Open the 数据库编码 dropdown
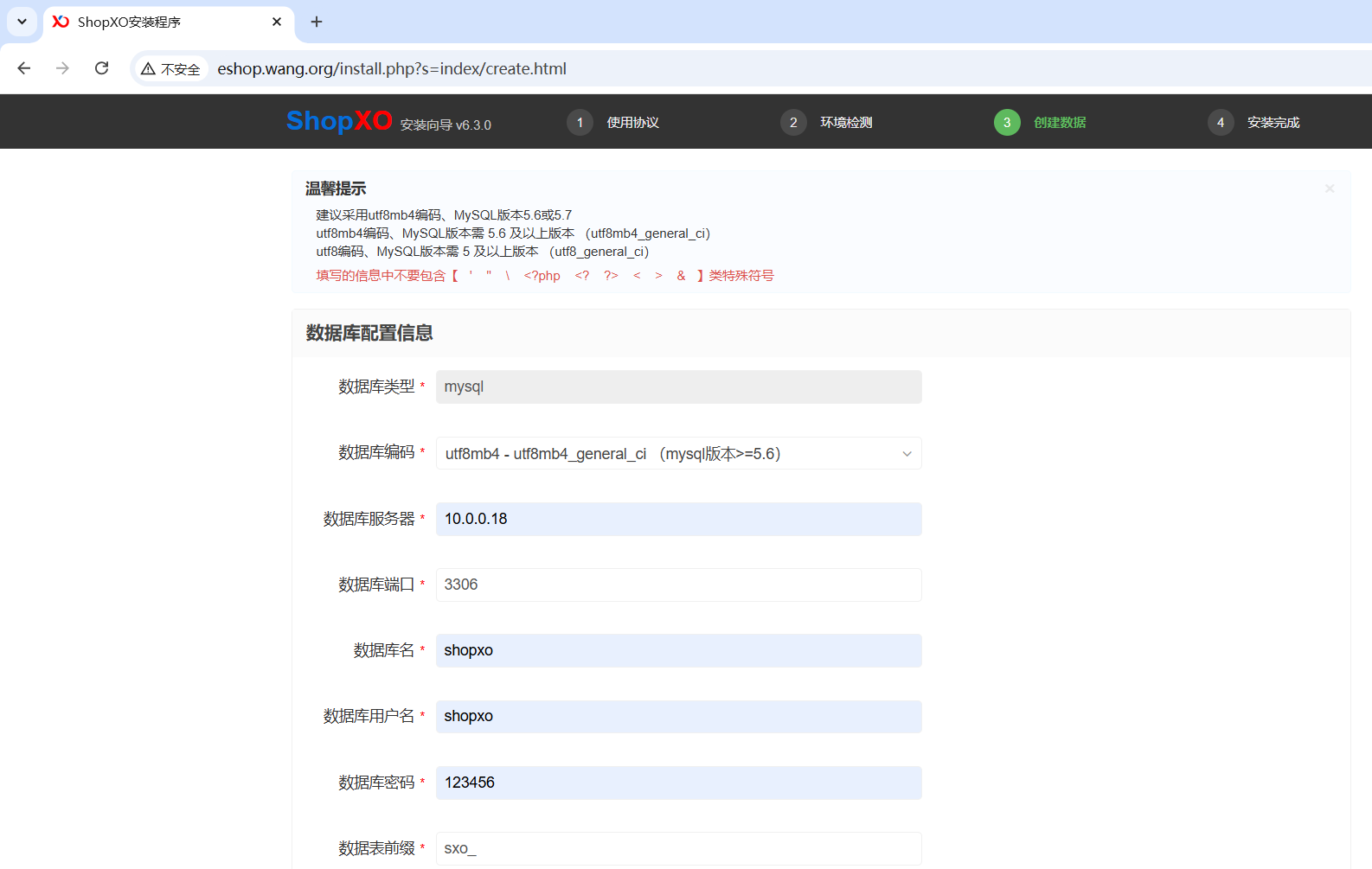The image size is (1372, 869). (679, 453)
